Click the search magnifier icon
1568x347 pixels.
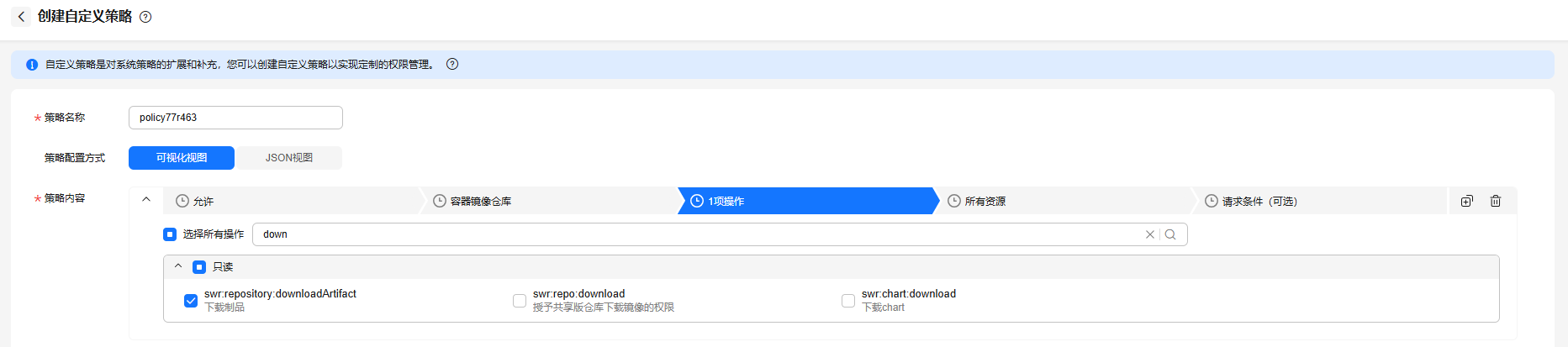[1170, 234]
